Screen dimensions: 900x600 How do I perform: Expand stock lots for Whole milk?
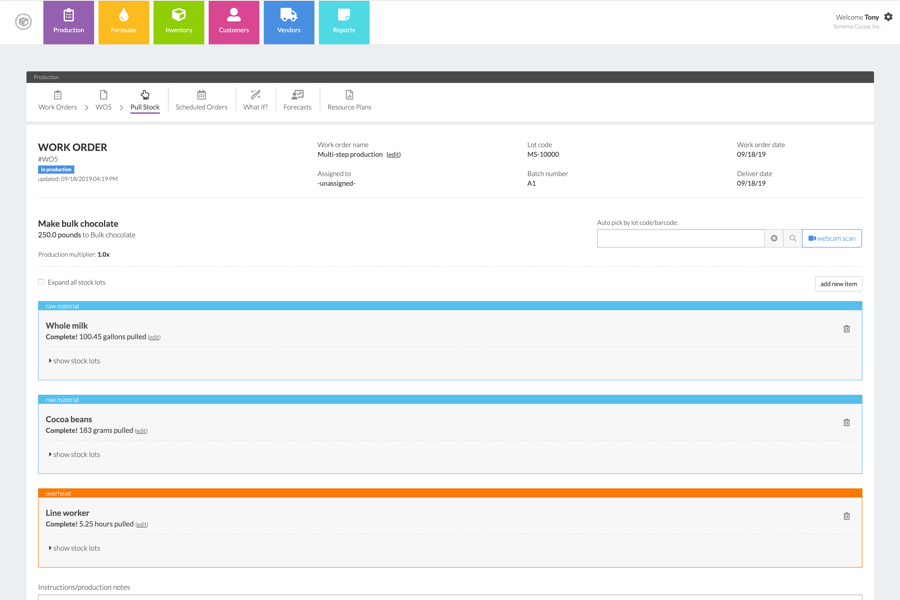click(x=75, y=361)
